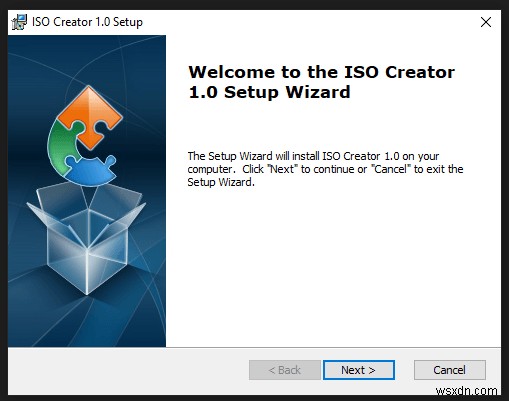
Task: Click the "ISO Creator 1.0 Setup" title text
Action: click(x=87, y=22)
